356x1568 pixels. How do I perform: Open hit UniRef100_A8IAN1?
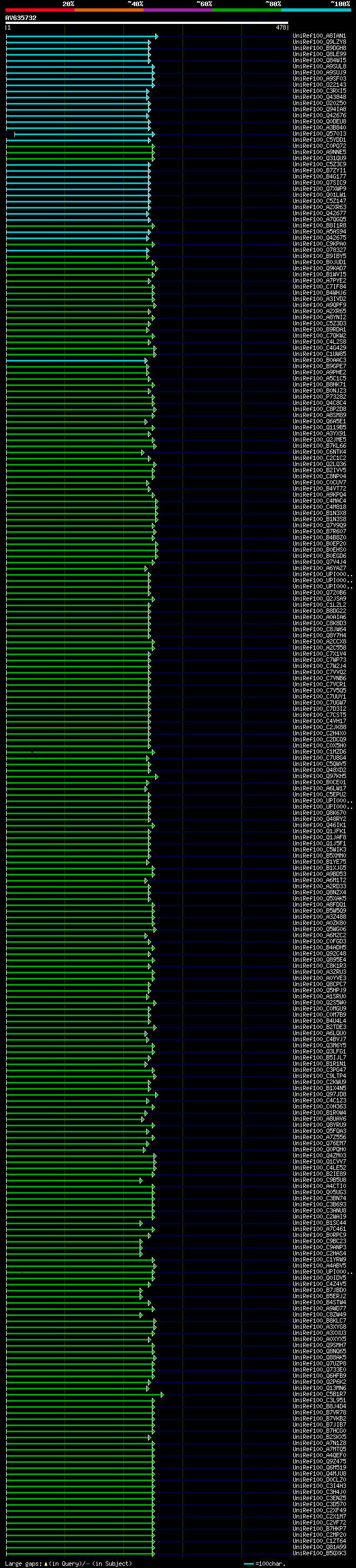(319, 36)
